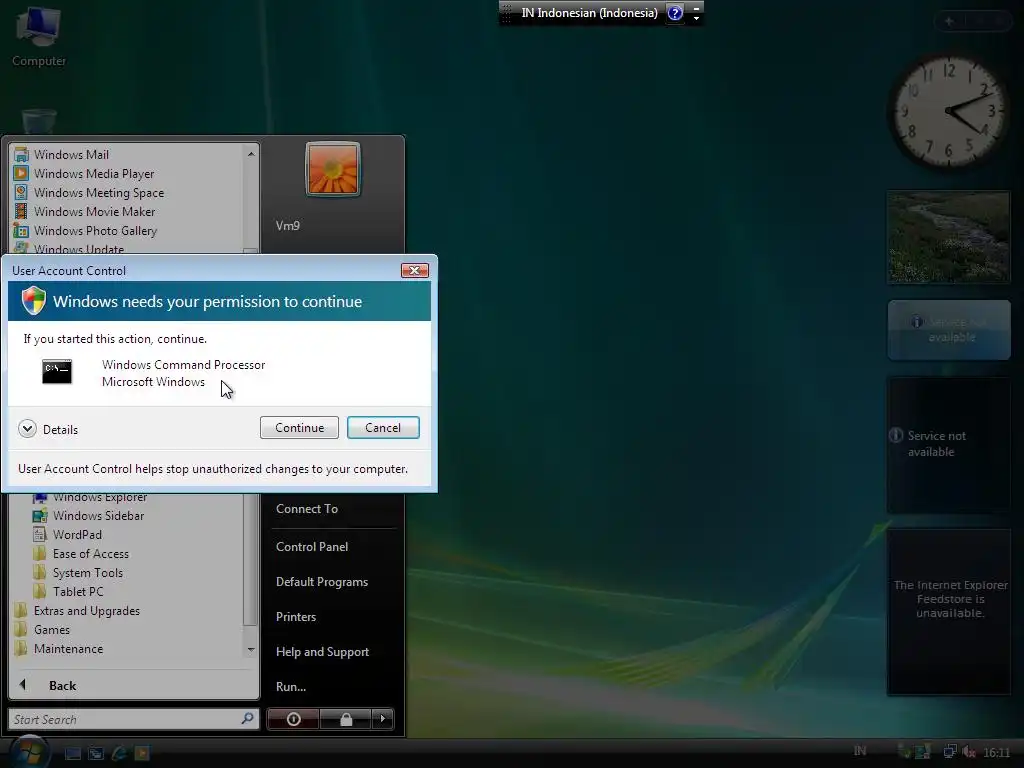Screen dimensions: 1024x768
Task: Click the power button in Start menu
Action: [x=293, y=719]
